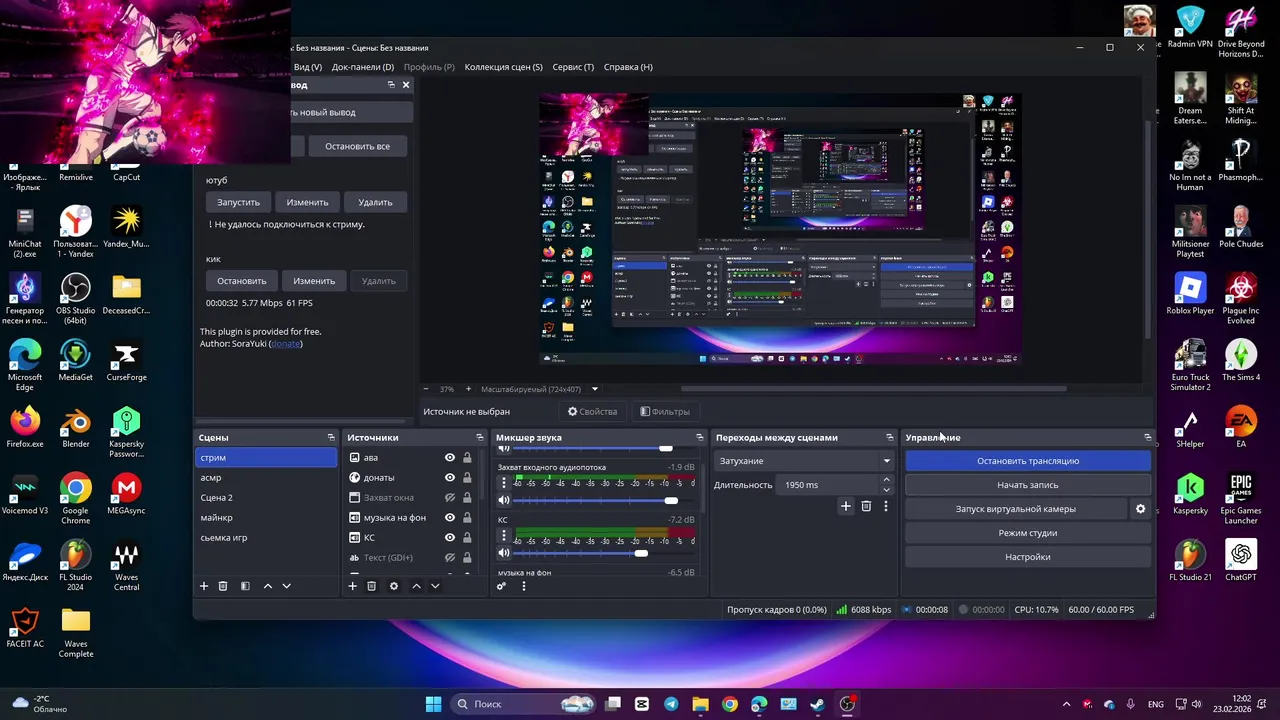Open advanced audio properties gears icon in mixer
Image resolution: width=1280 pixels, height=720 pixels.
pyautogui.click(x=502, y=586)
